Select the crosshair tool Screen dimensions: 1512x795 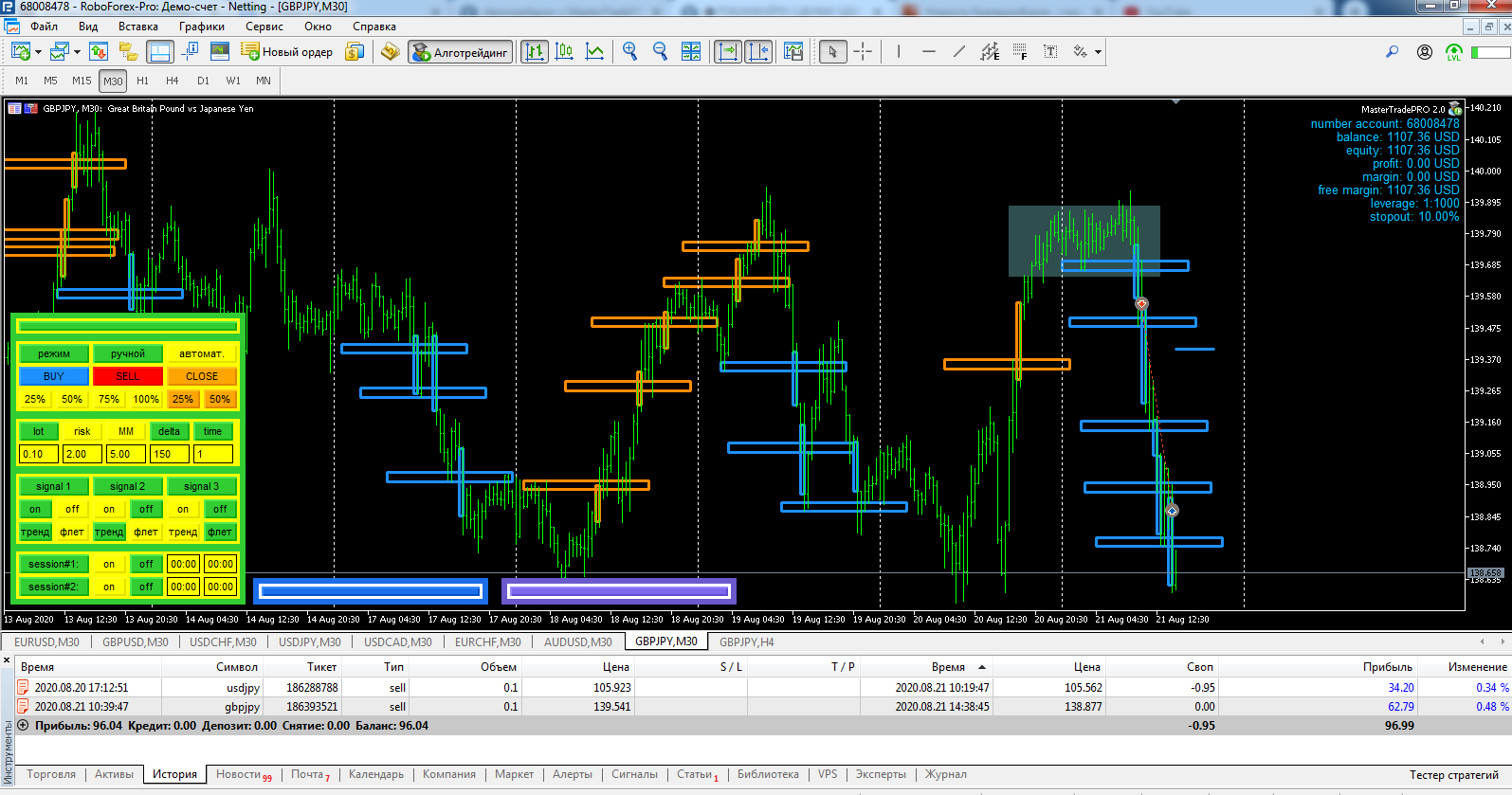coord(863,52)
